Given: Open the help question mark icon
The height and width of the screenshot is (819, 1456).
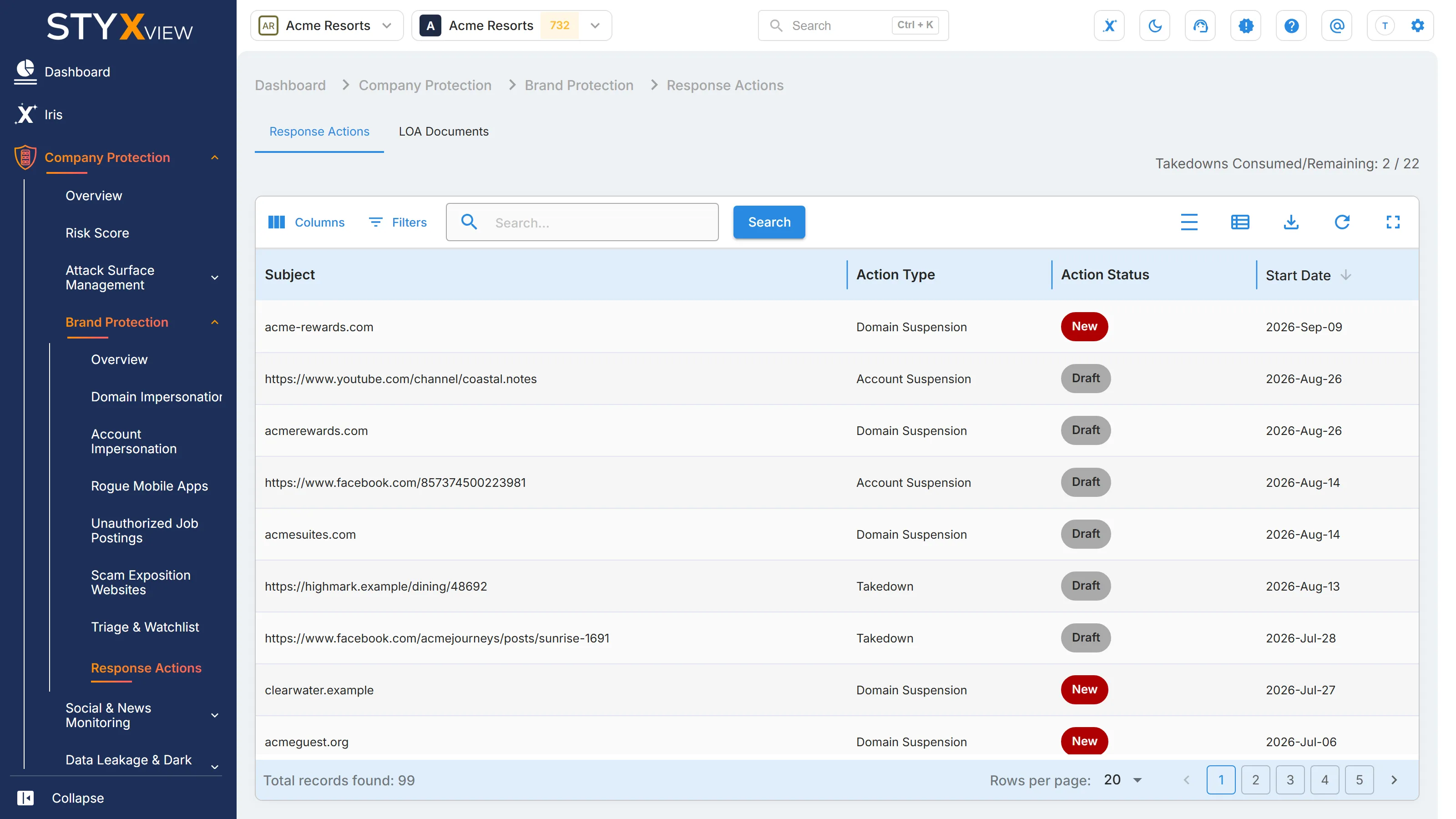Looking at the screenshot, I should pos(1291,25).
